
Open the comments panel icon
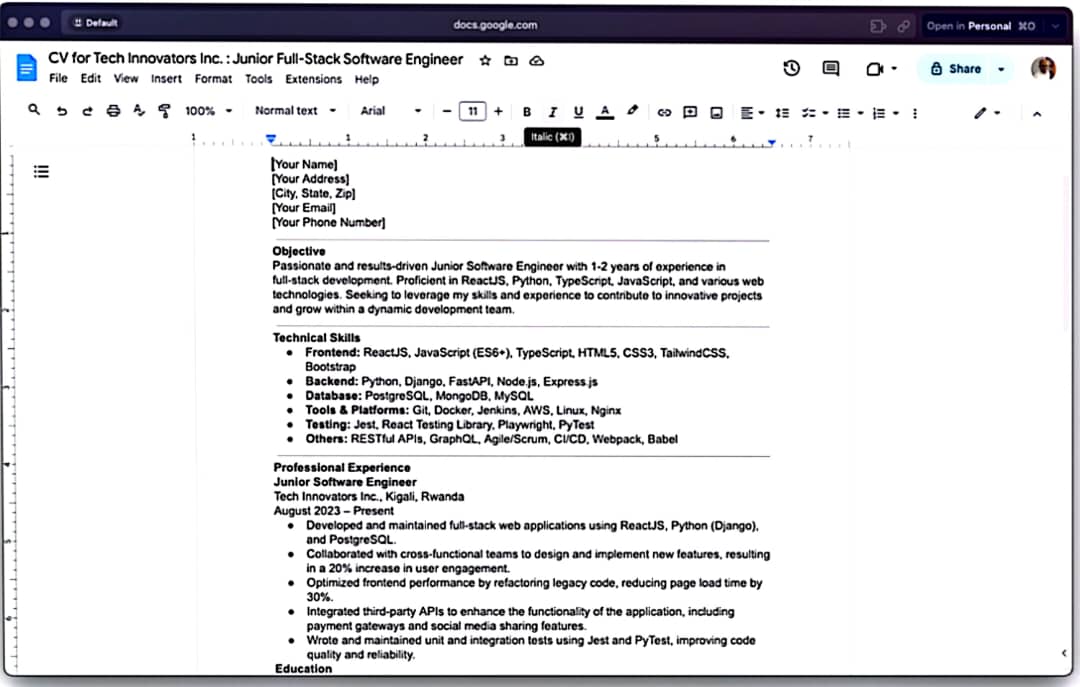click(831, 68)
